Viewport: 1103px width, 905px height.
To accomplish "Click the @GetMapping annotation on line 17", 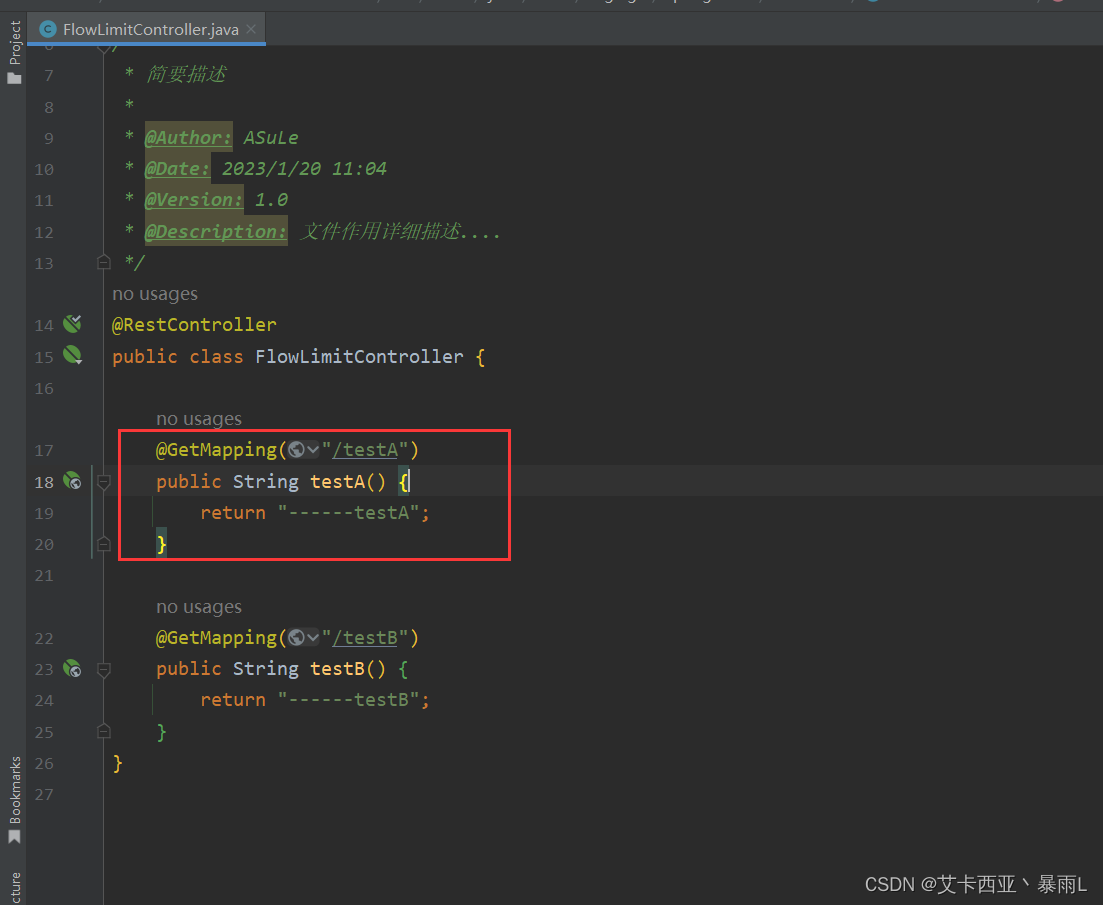I will pos(217,449).
